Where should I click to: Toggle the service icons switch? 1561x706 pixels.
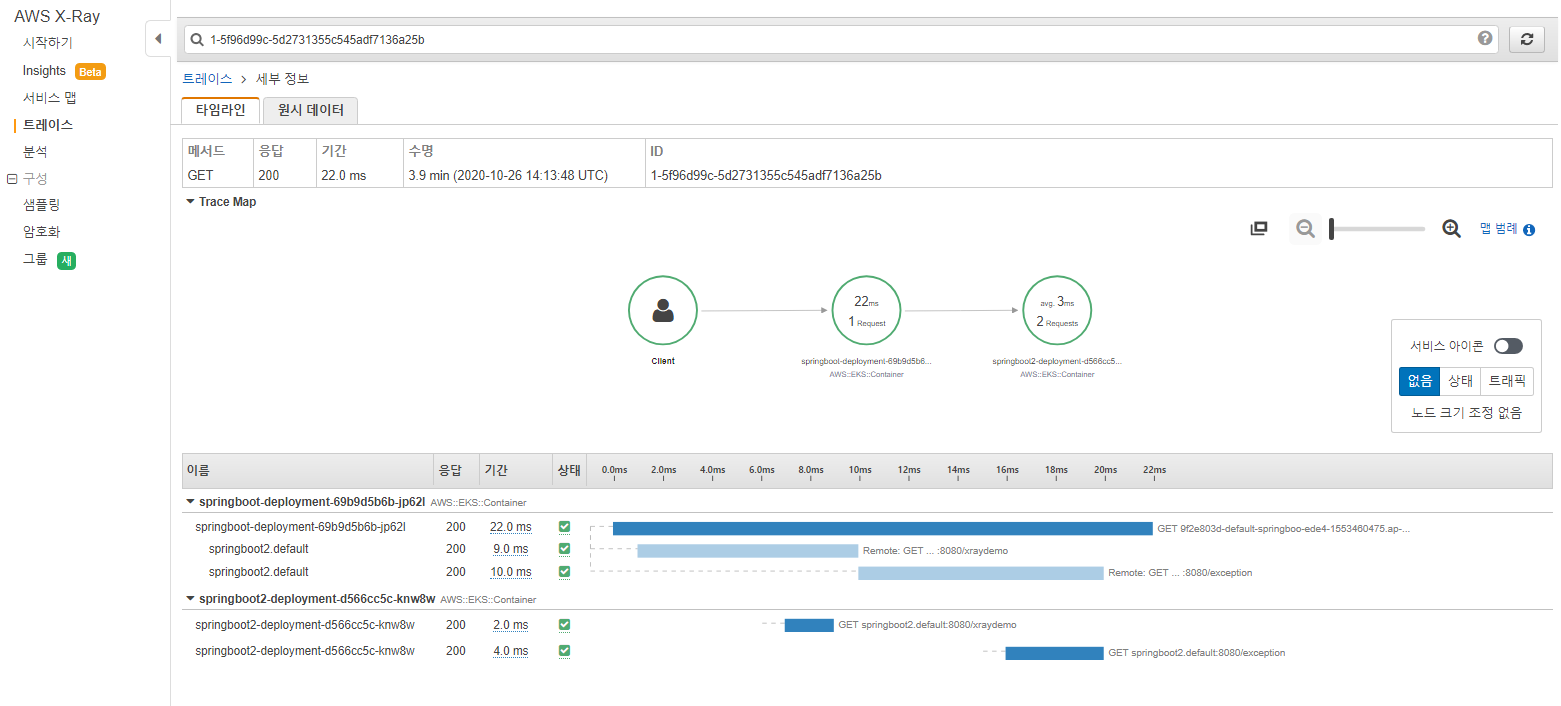[1508, 346]
